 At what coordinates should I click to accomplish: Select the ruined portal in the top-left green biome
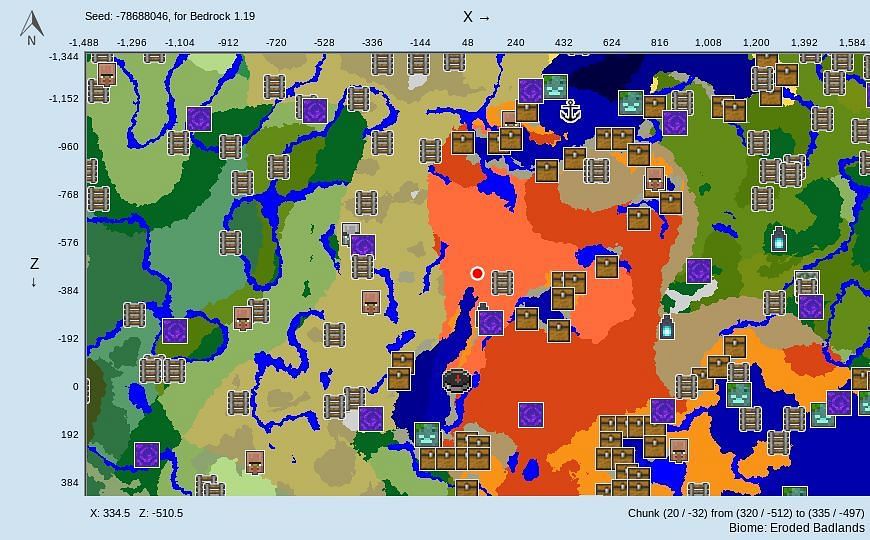pos(199,119)
